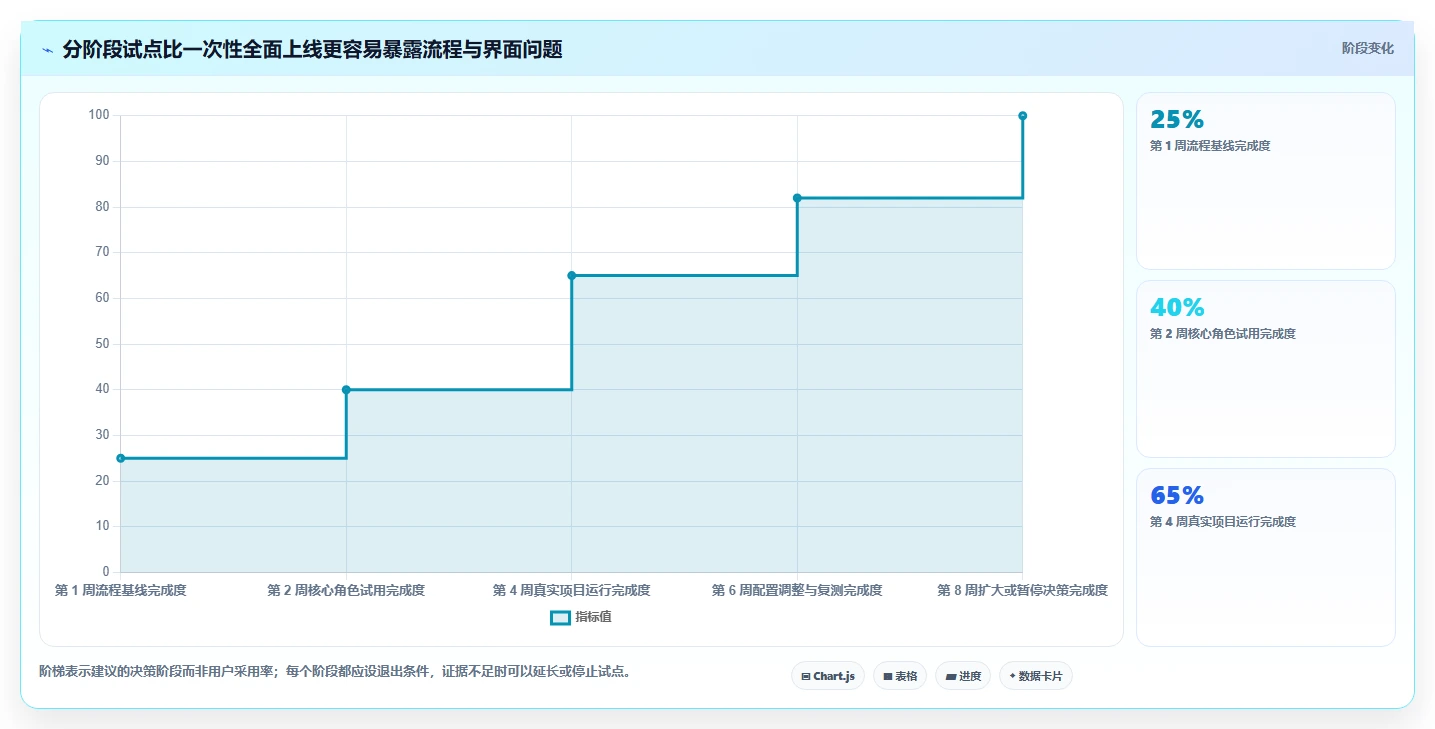Click the 65% value card

(1265, 557)
